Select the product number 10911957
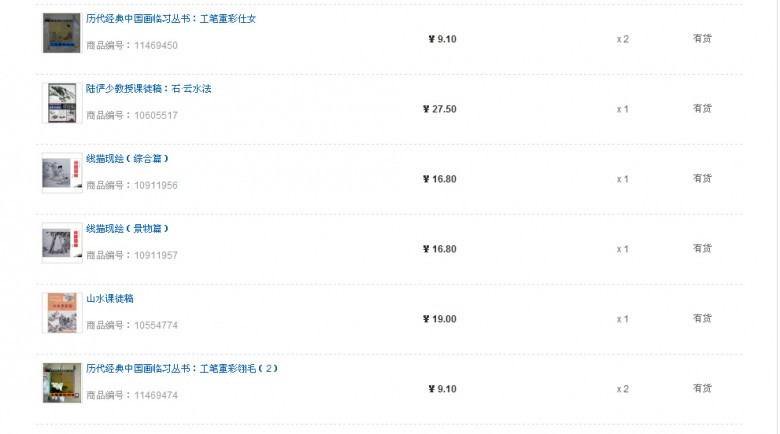The image size is (780, 434). (x=156, y=255)
